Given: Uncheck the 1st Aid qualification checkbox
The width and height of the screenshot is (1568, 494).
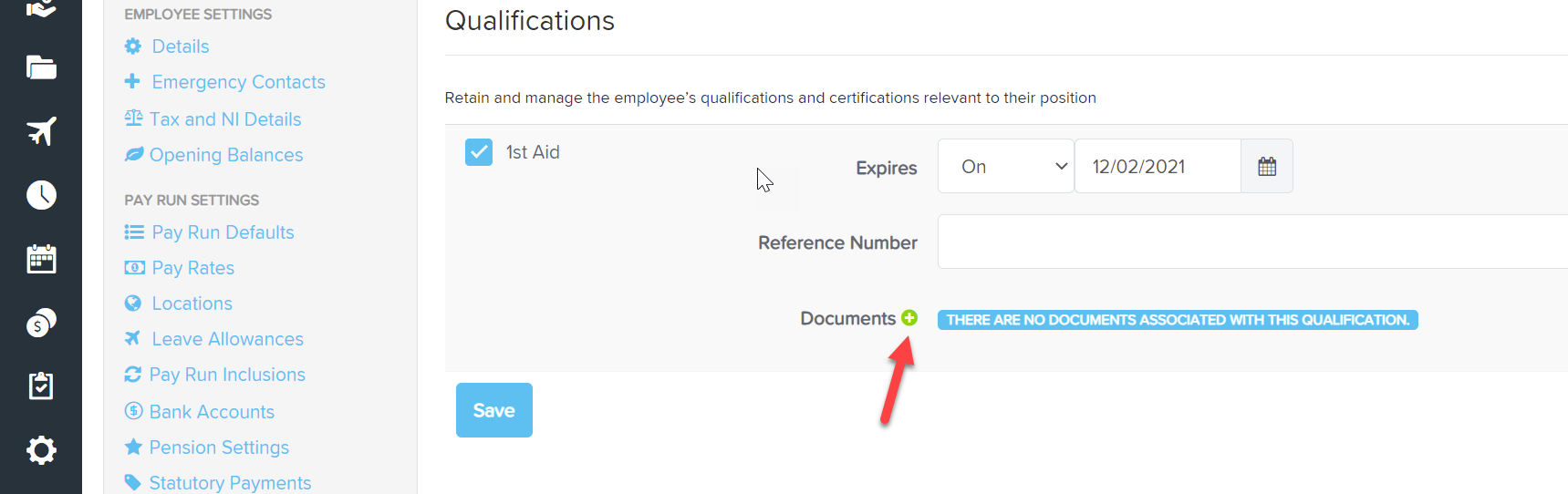Looking at the screenshot, I should coord(479,152).
